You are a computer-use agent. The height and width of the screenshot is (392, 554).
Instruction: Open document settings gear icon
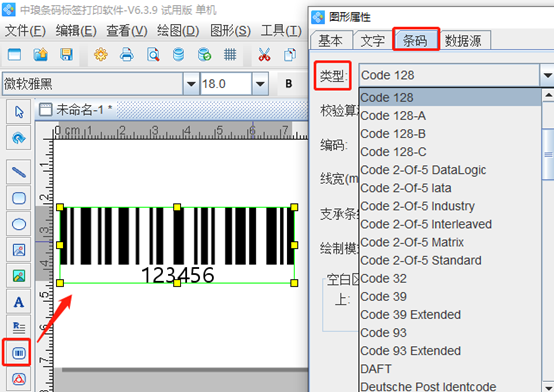click(101, 55)
